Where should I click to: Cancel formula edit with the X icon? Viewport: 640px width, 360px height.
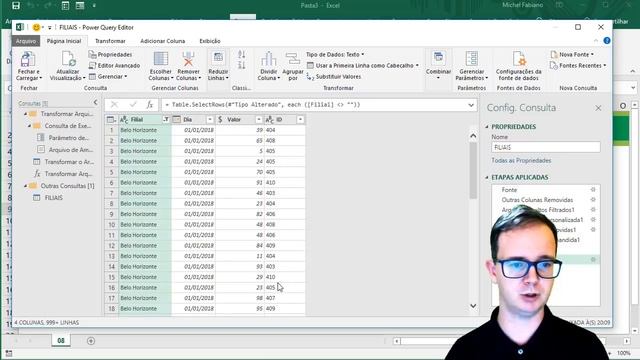[114, 105]
